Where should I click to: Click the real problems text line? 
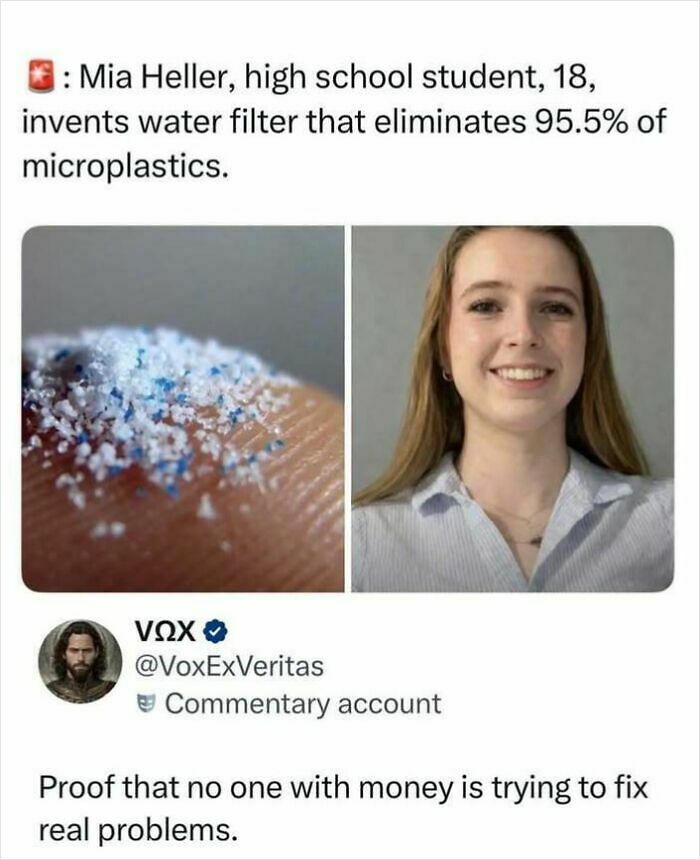click(x=138, y=832)
